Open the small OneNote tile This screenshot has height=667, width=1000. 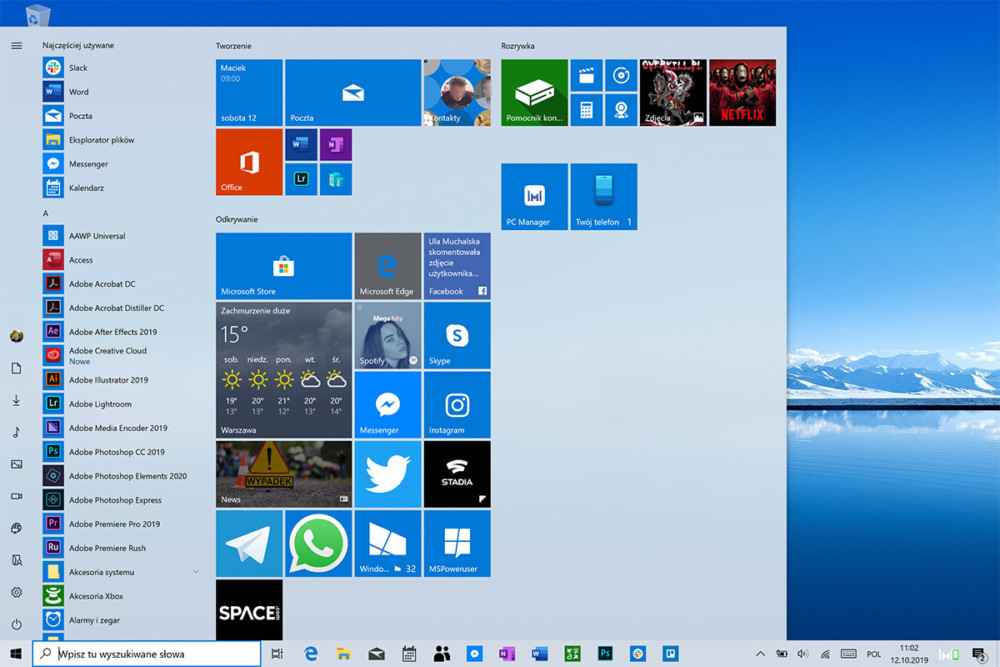click(x=335, y=145)
